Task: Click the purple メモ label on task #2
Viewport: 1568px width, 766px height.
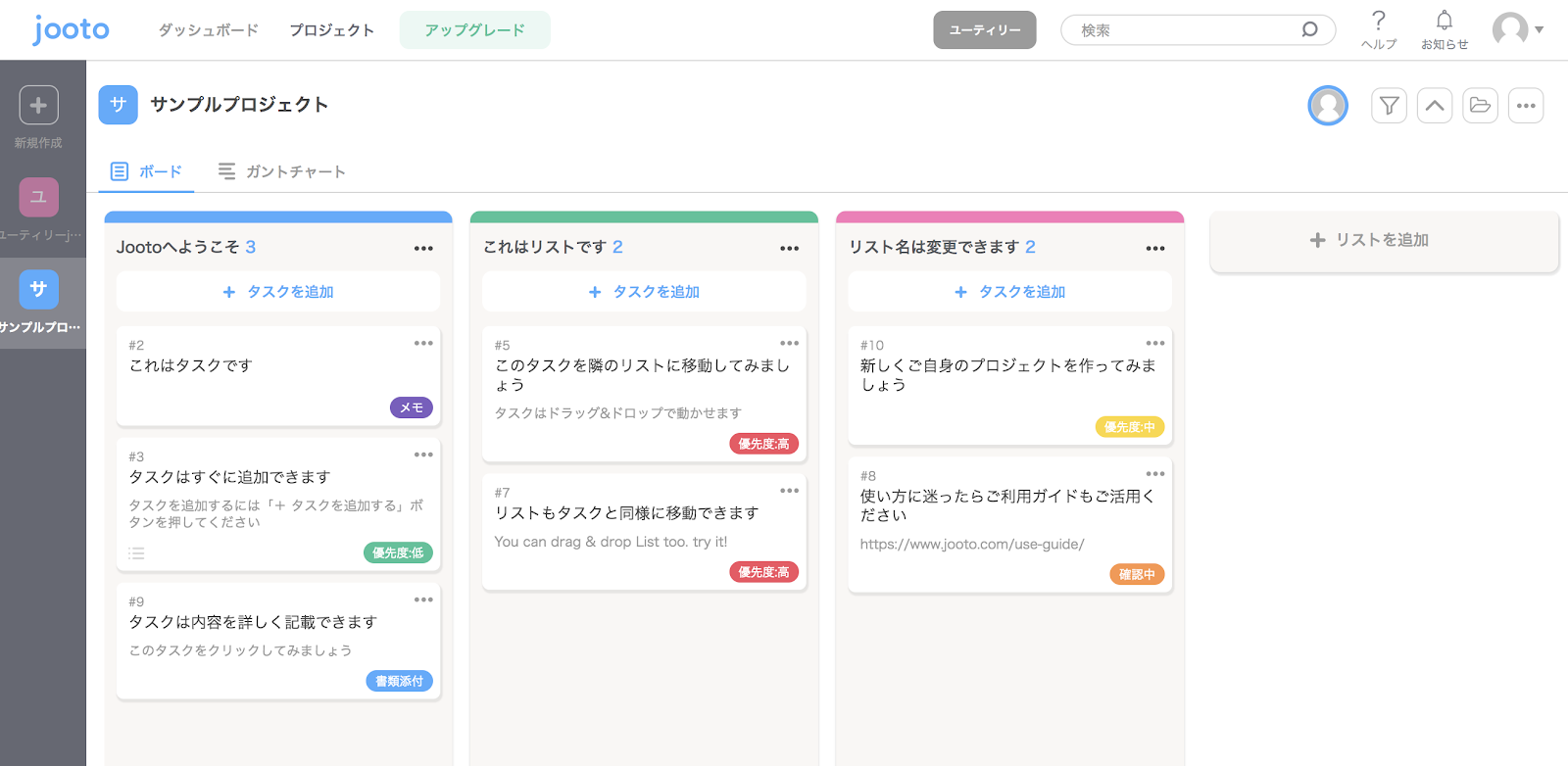Action: coord(412,407)
